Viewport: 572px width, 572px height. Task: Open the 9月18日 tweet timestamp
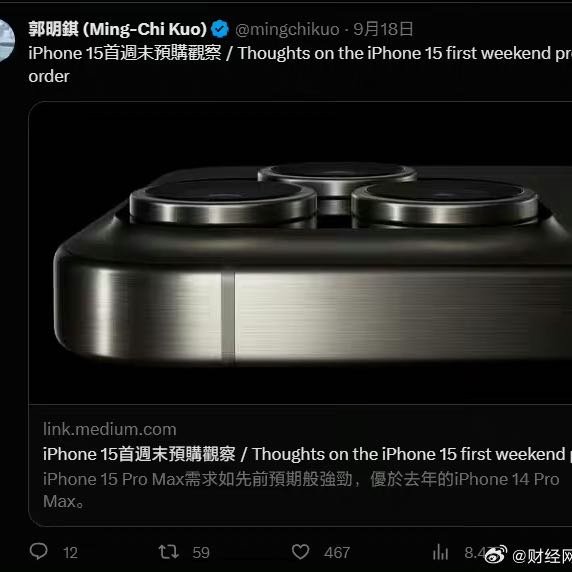(x=383, y=29)
